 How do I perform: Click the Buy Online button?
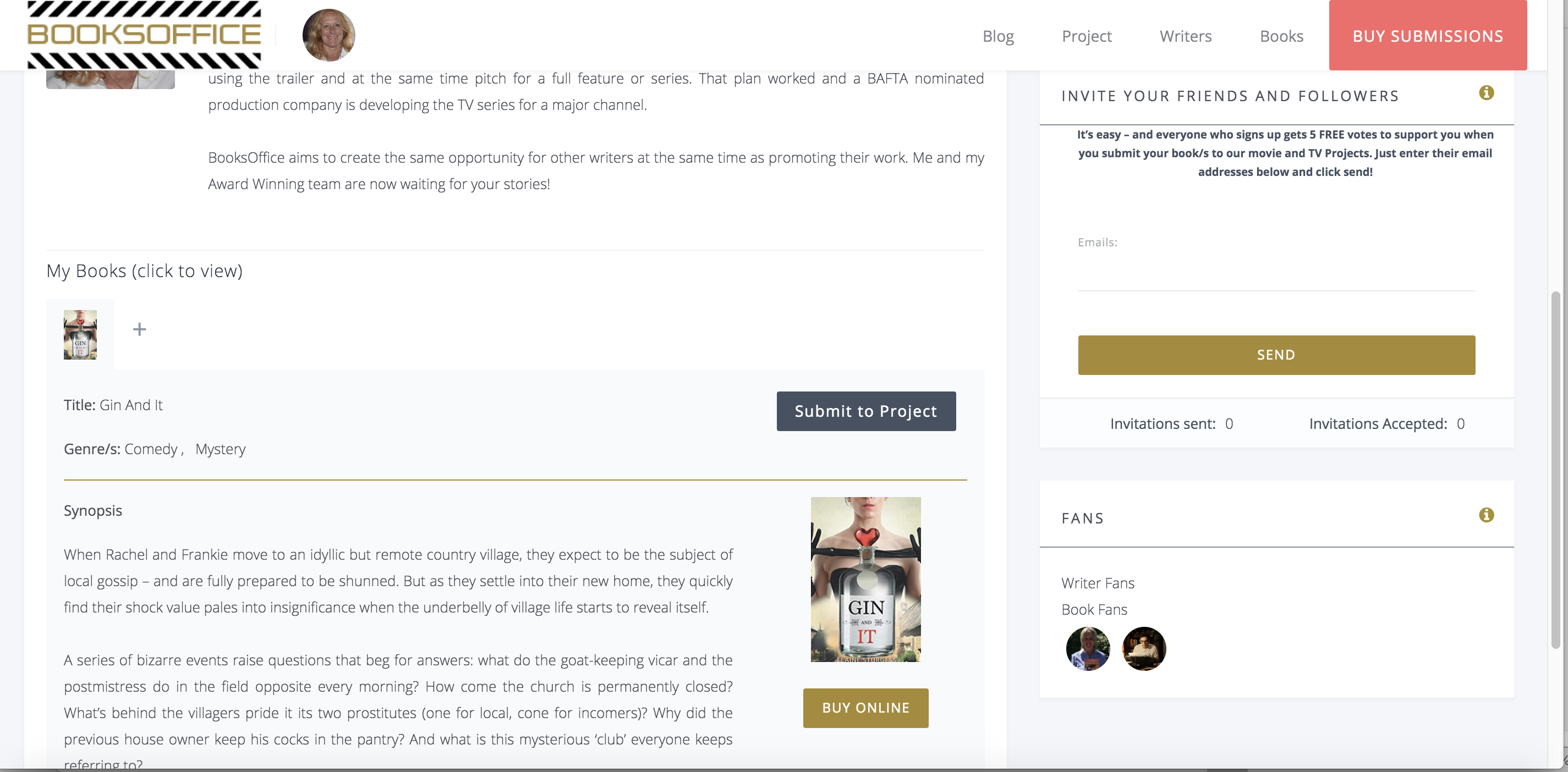click(865, 708)
